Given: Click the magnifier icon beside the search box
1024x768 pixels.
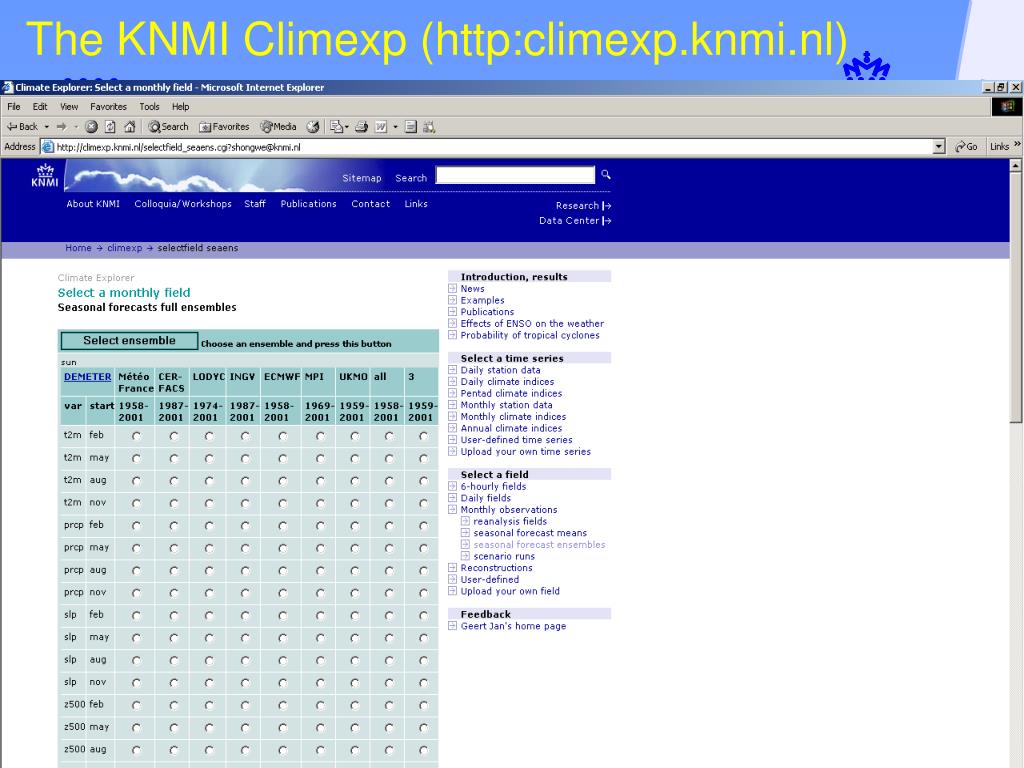Looking at the screenshot, I should pos(606,174).
